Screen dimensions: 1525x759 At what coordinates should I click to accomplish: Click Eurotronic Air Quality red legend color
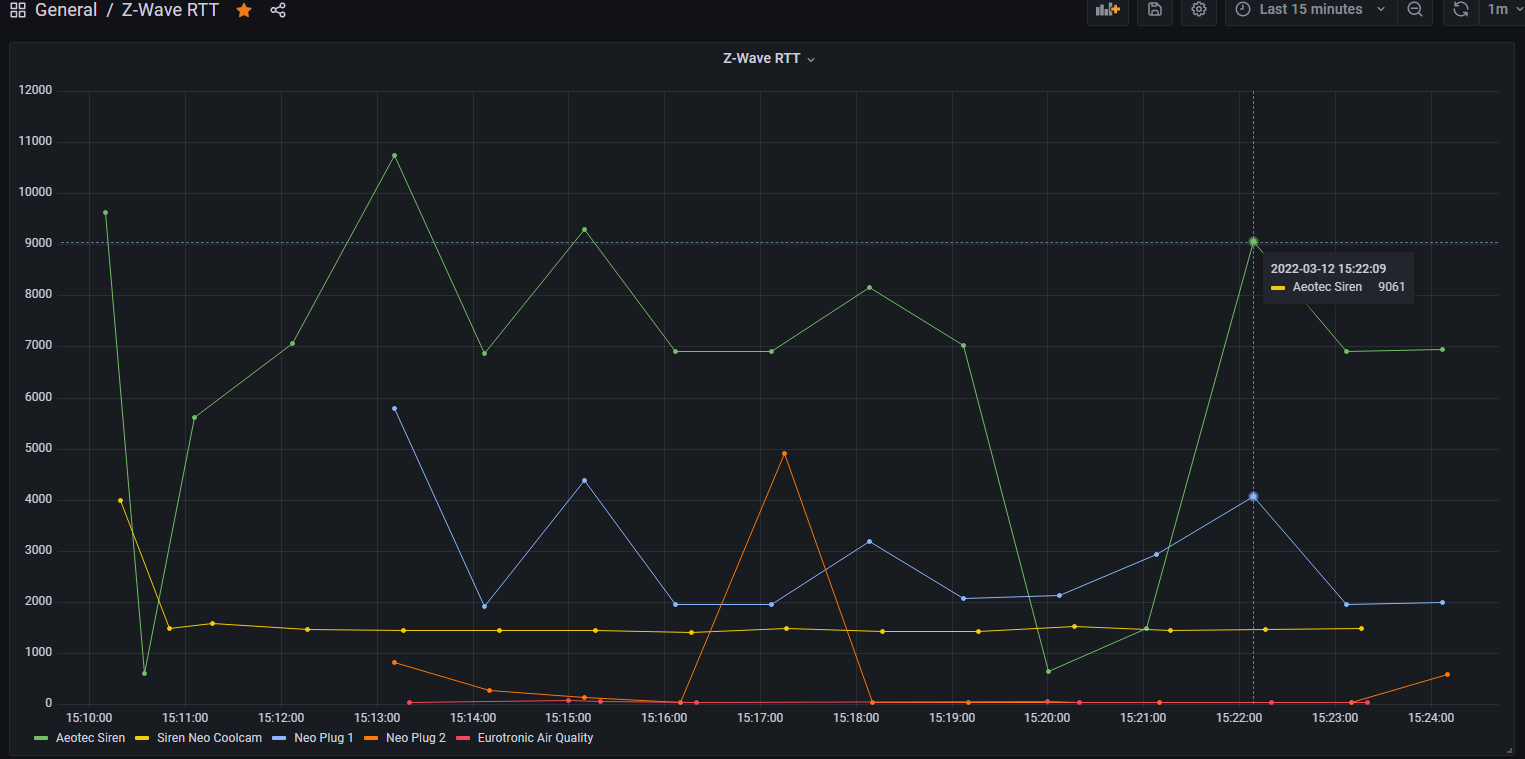[x=462, y=738]
